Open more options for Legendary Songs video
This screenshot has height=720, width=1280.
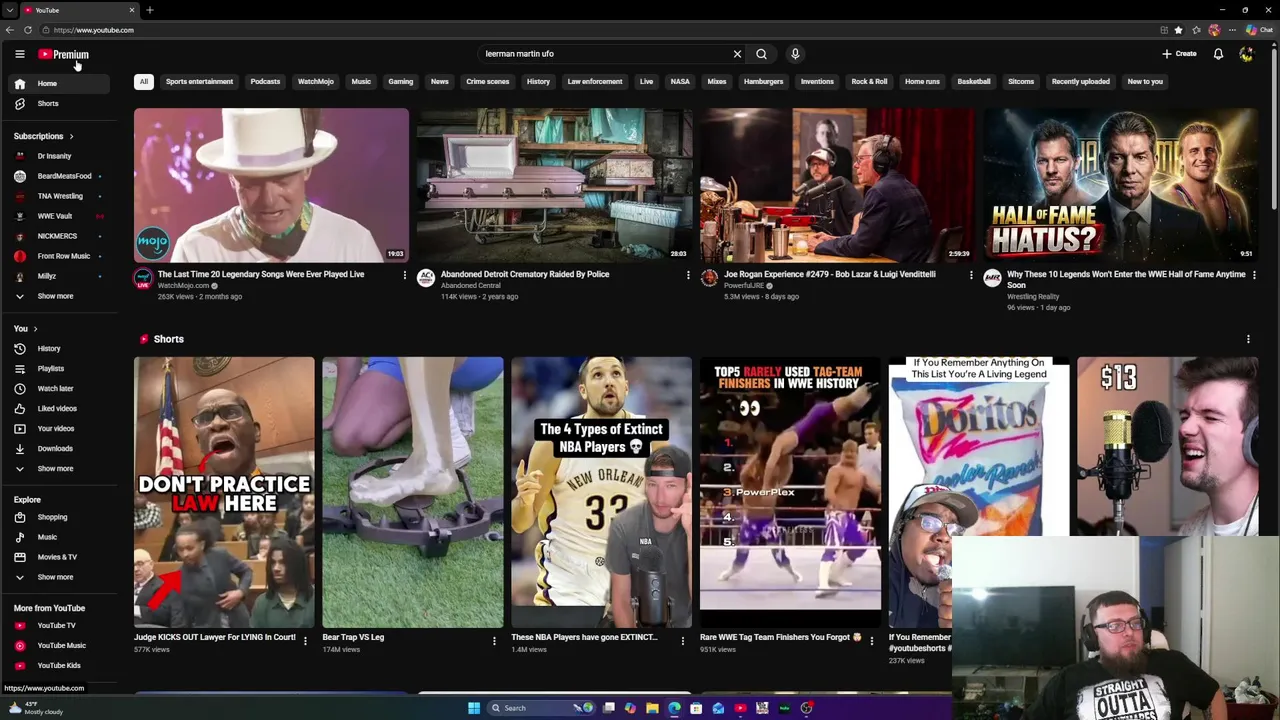(x=405, y=275)
